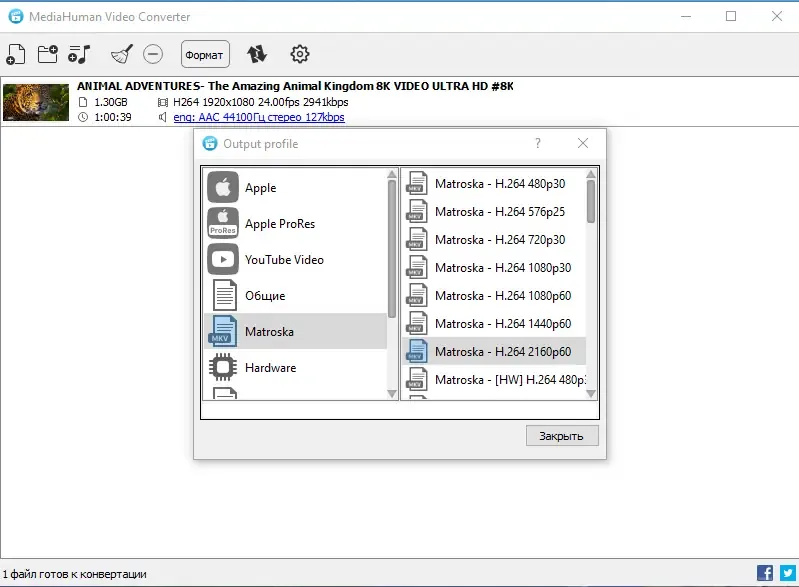This screenshot has width=799, height=587.
Task: Open settings with the gear icon
Action: tap(300, 54)
